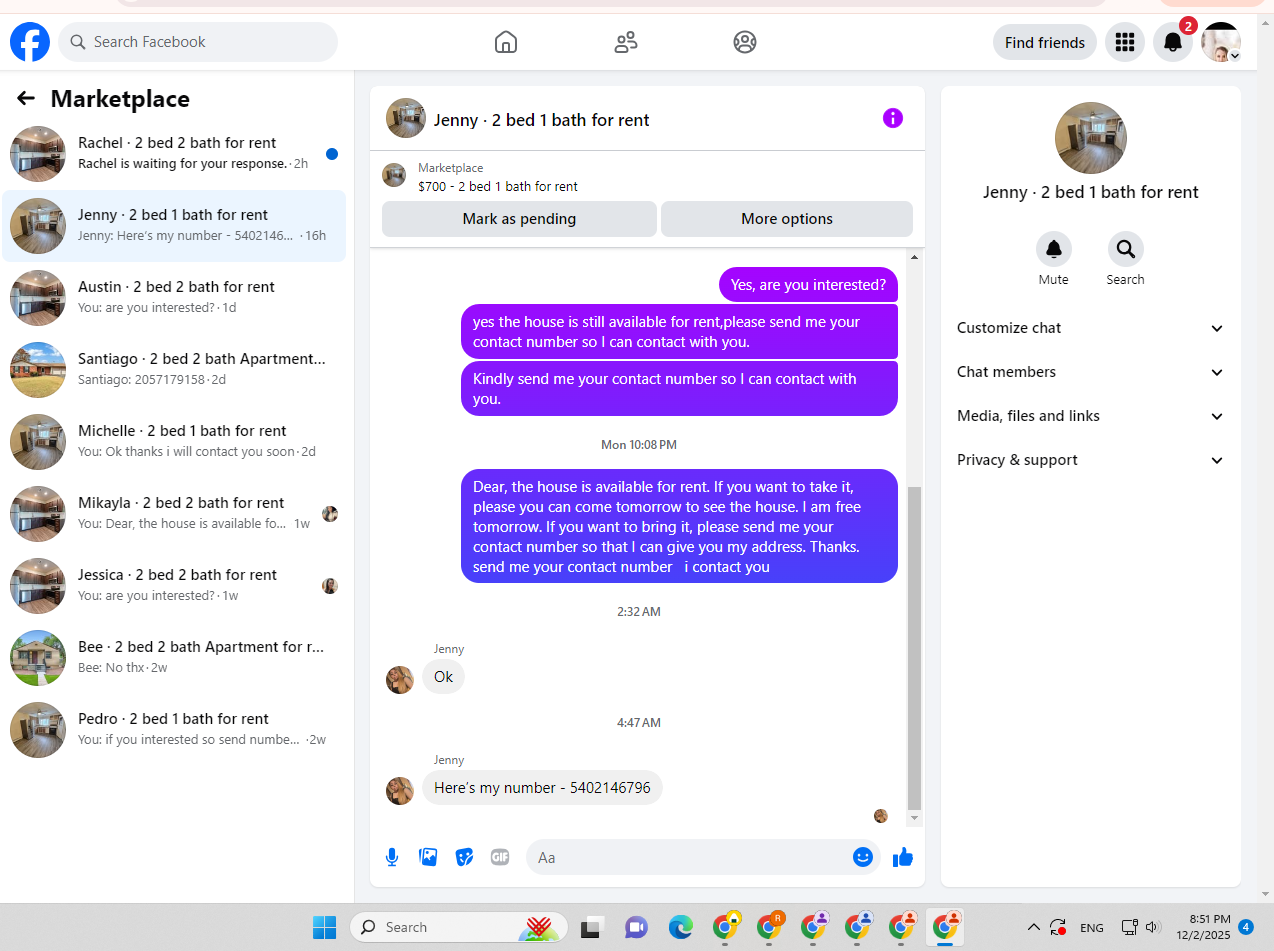Open Jenny's avatar next to Ok message

pyautogui.click(x=400, y=680)
